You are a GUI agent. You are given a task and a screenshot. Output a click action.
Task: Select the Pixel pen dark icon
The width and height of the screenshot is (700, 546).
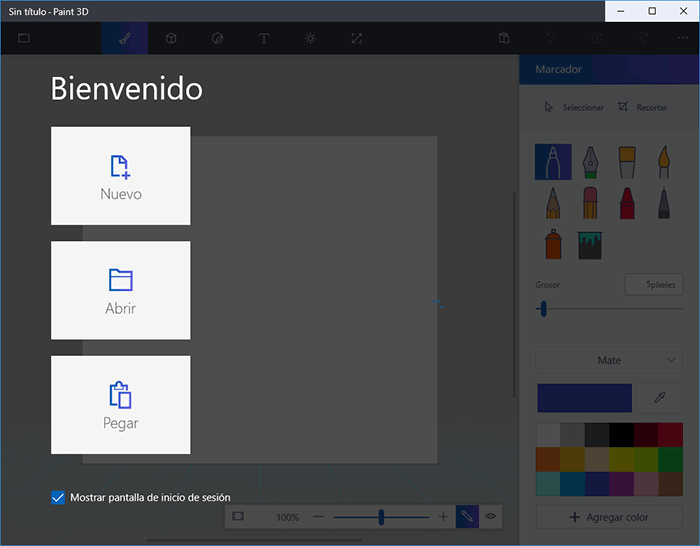click(x=664, y=203)
